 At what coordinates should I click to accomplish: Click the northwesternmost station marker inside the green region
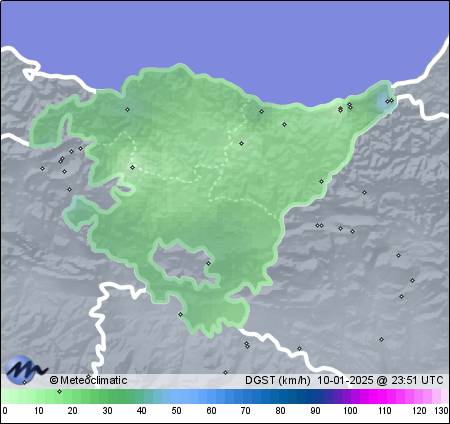pyautogui.click(x=127, y=109)
